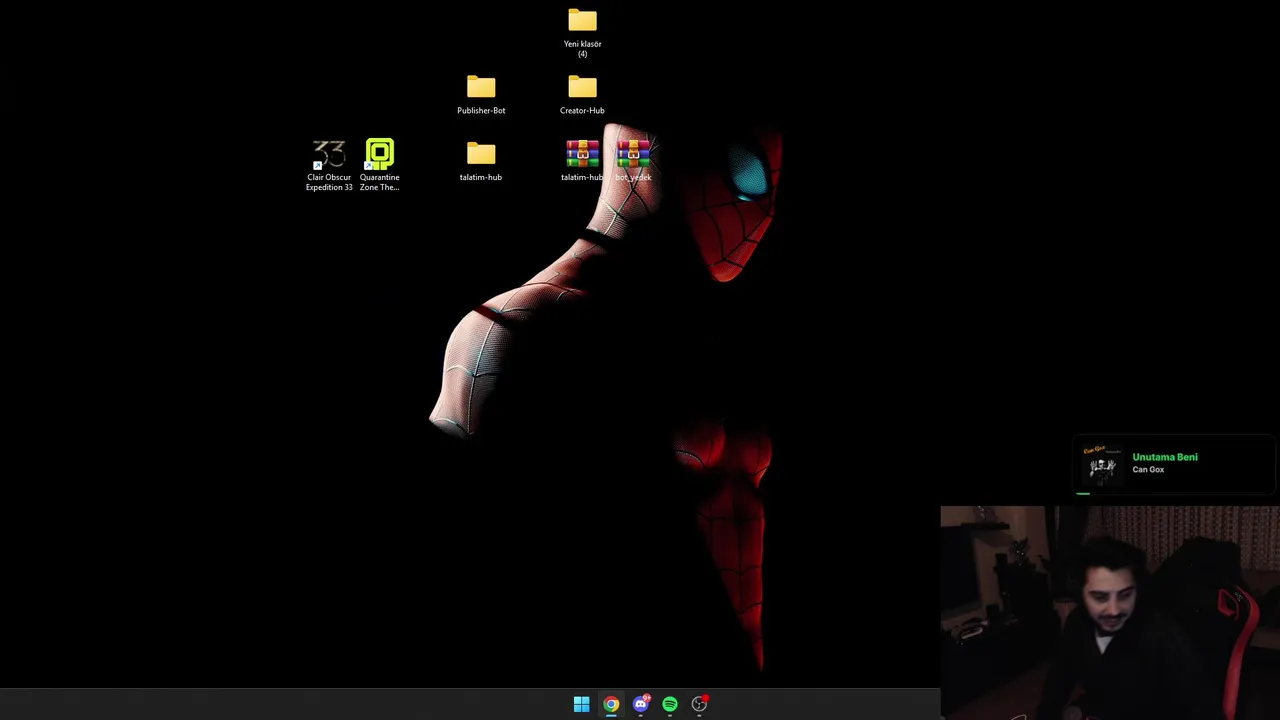Open the Windows Start menu
This screenshot has height=720, width=1280.
(x=581, y=704)
